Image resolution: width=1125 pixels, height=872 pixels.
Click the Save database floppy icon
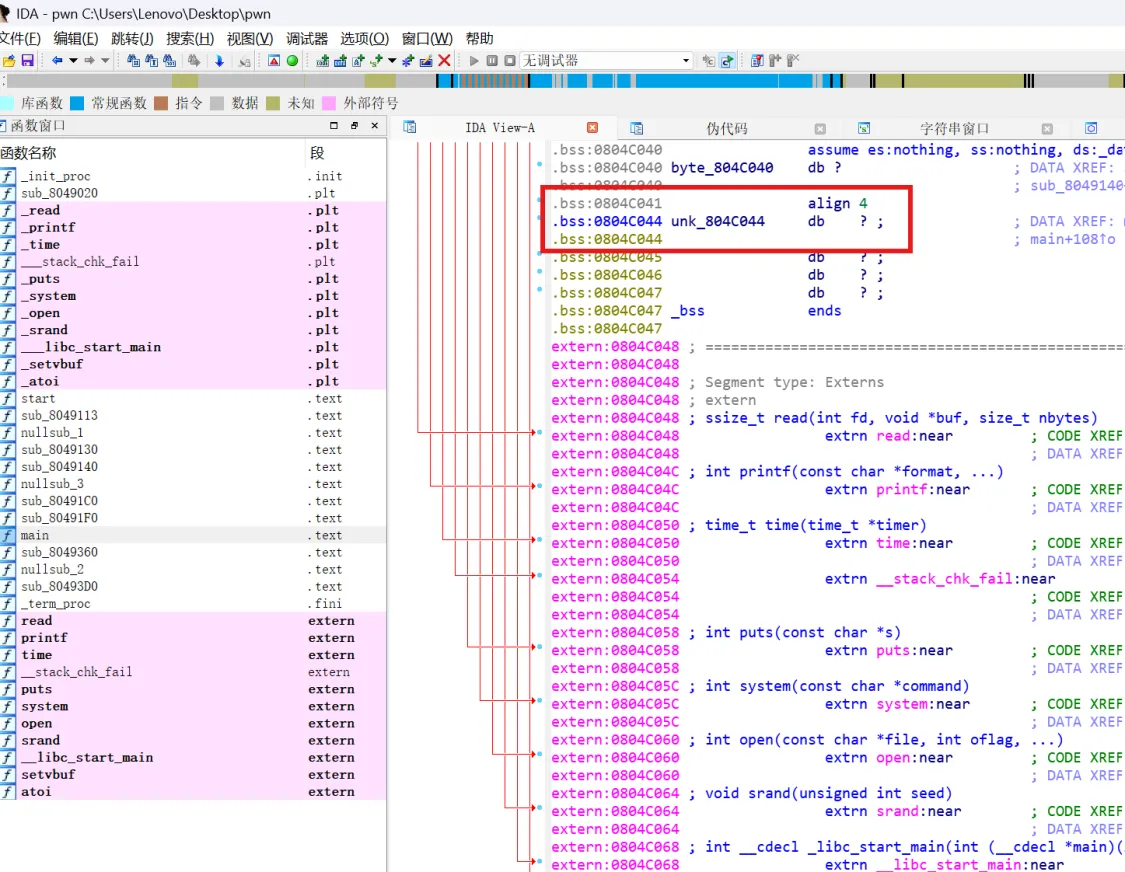[28, 61]
